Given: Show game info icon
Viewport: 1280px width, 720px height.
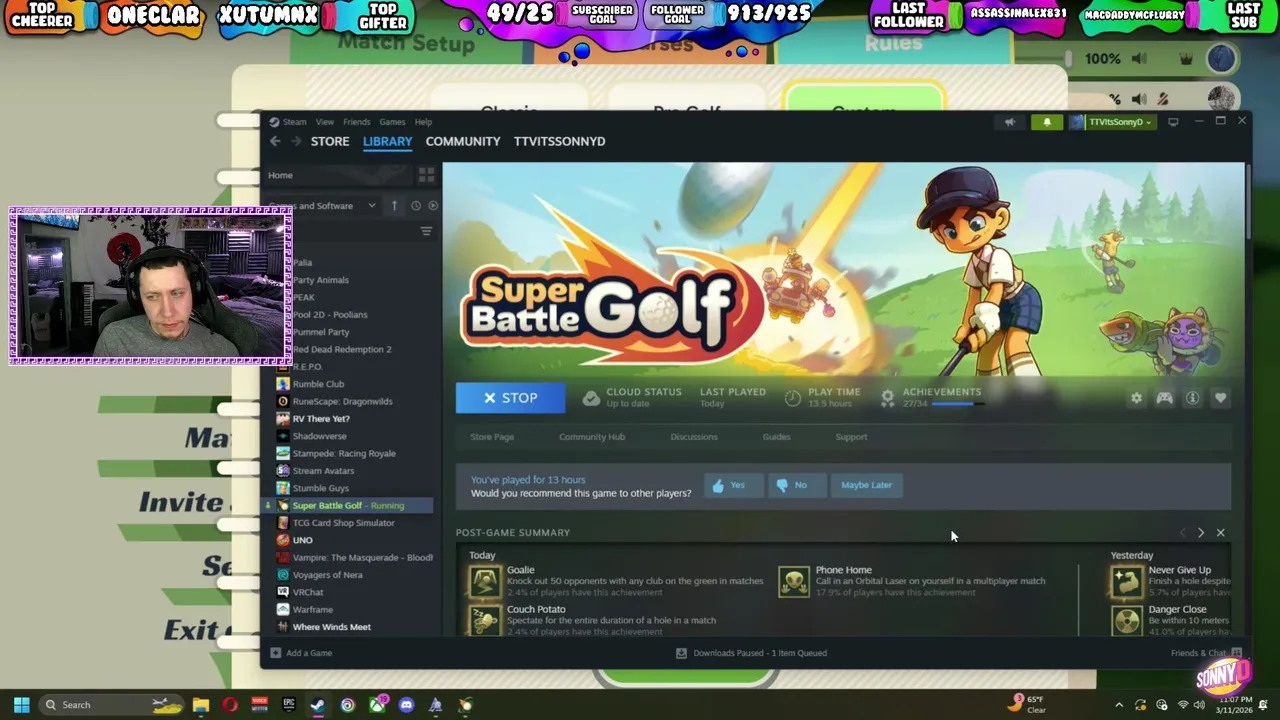Looking at the screenshot, I should click(1192, 398).
